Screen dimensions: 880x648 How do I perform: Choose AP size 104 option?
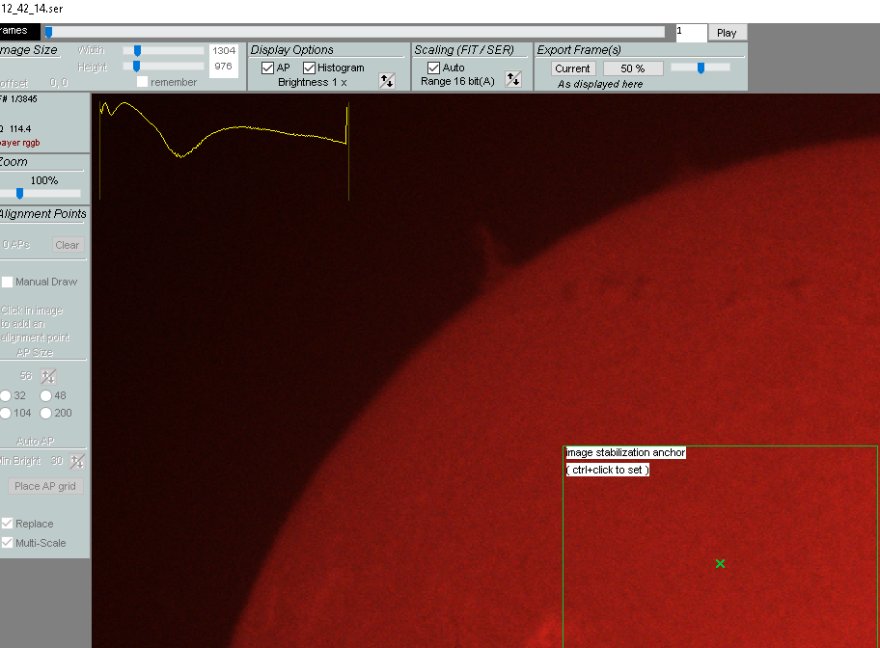pos(7,413)
